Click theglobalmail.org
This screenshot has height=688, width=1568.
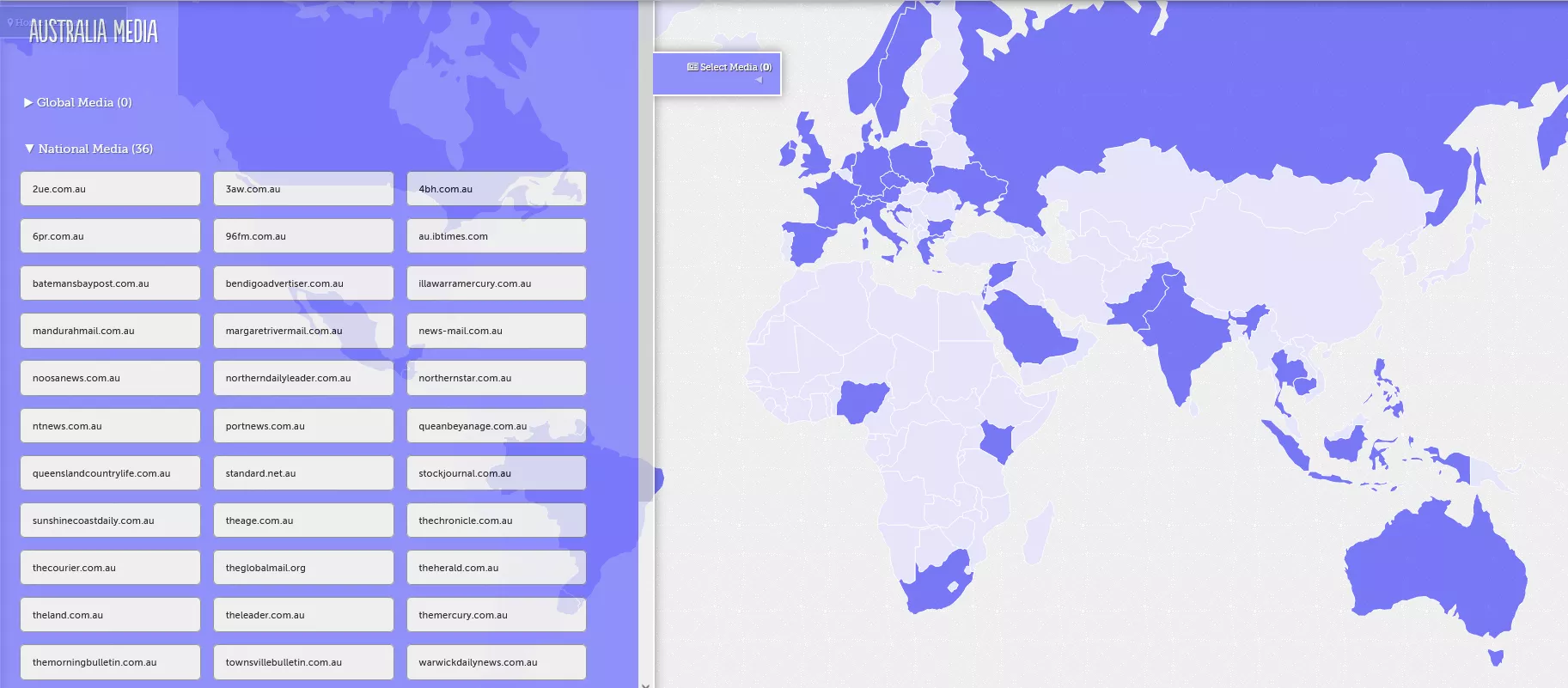pos(303,568)
